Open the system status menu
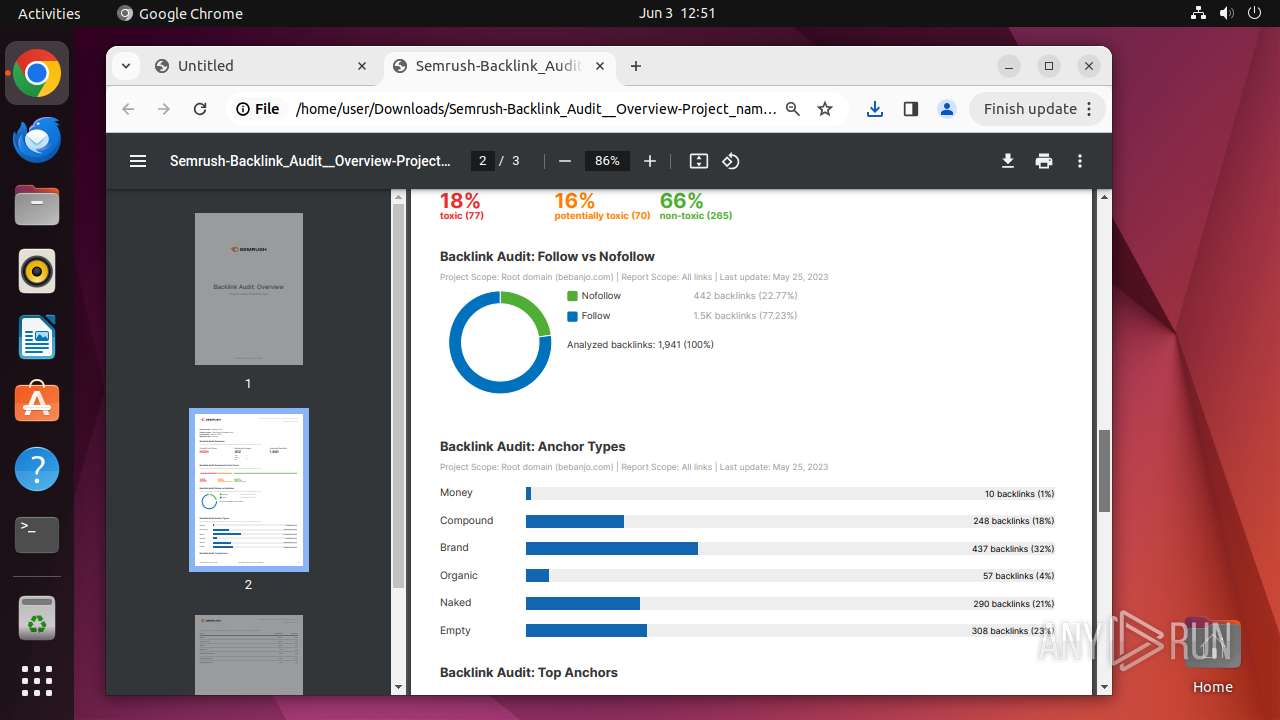The image size is (1280, 720). pyautogui.click(x=1226, y=13)
